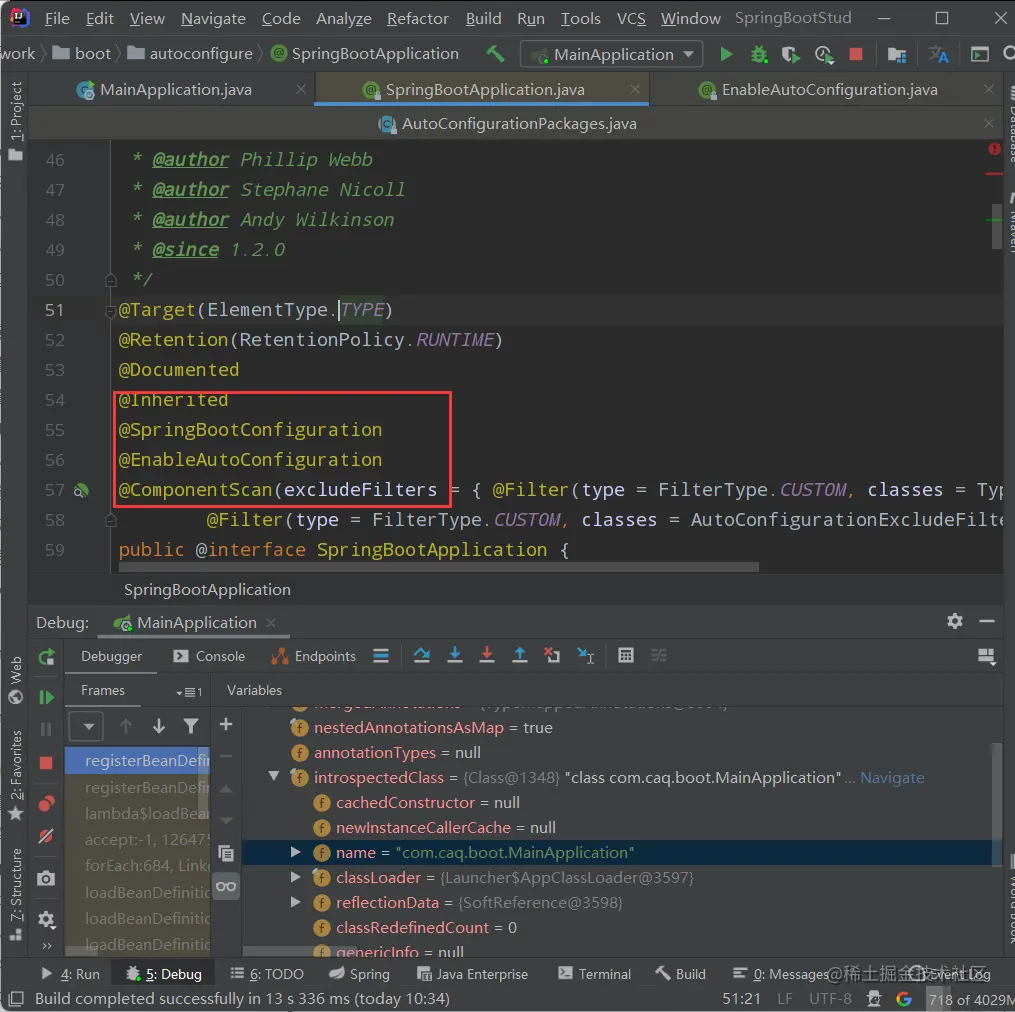Open Evaluate Expression calculator icon
This screenshot has width=1015, height=1012.
point(625,655)
